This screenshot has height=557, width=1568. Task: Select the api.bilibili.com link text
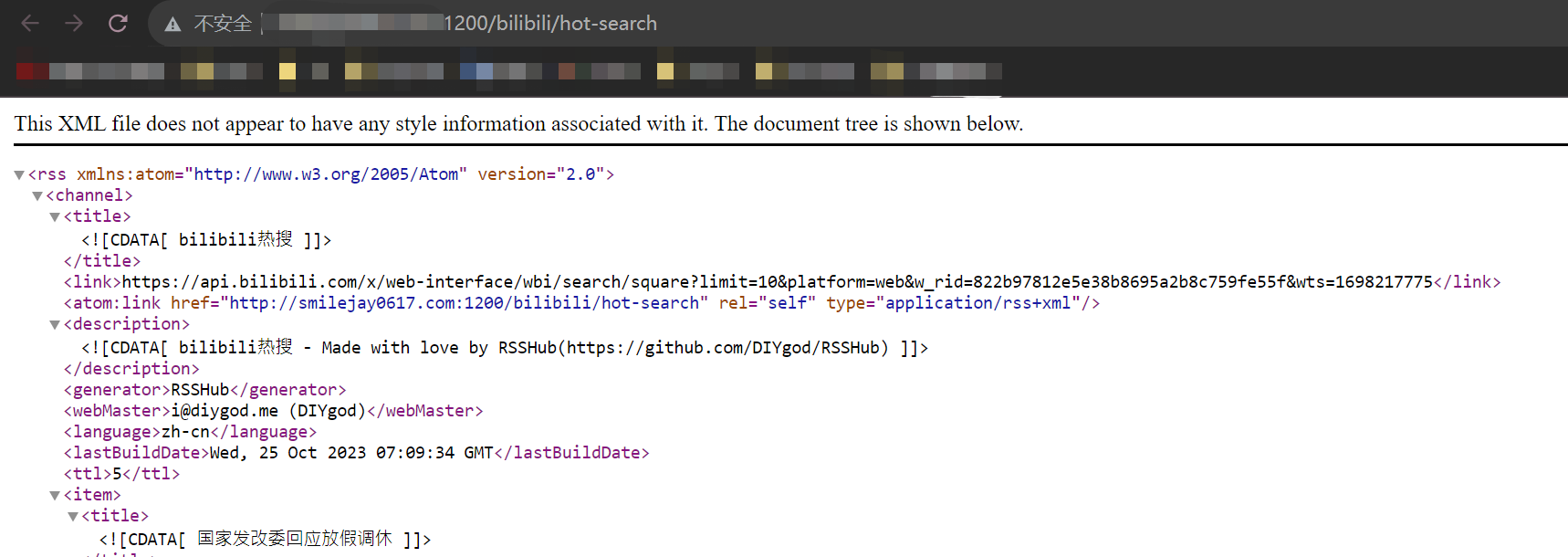[x=778, y=282]
